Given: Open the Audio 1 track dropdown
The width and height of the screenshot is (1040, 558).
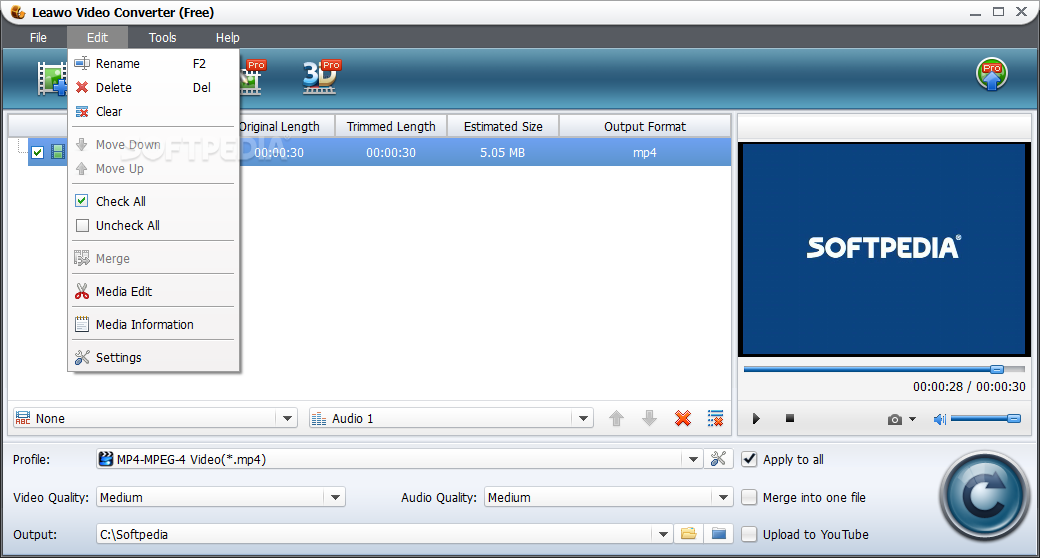Looking at the screenshot, I should (582, 419).
